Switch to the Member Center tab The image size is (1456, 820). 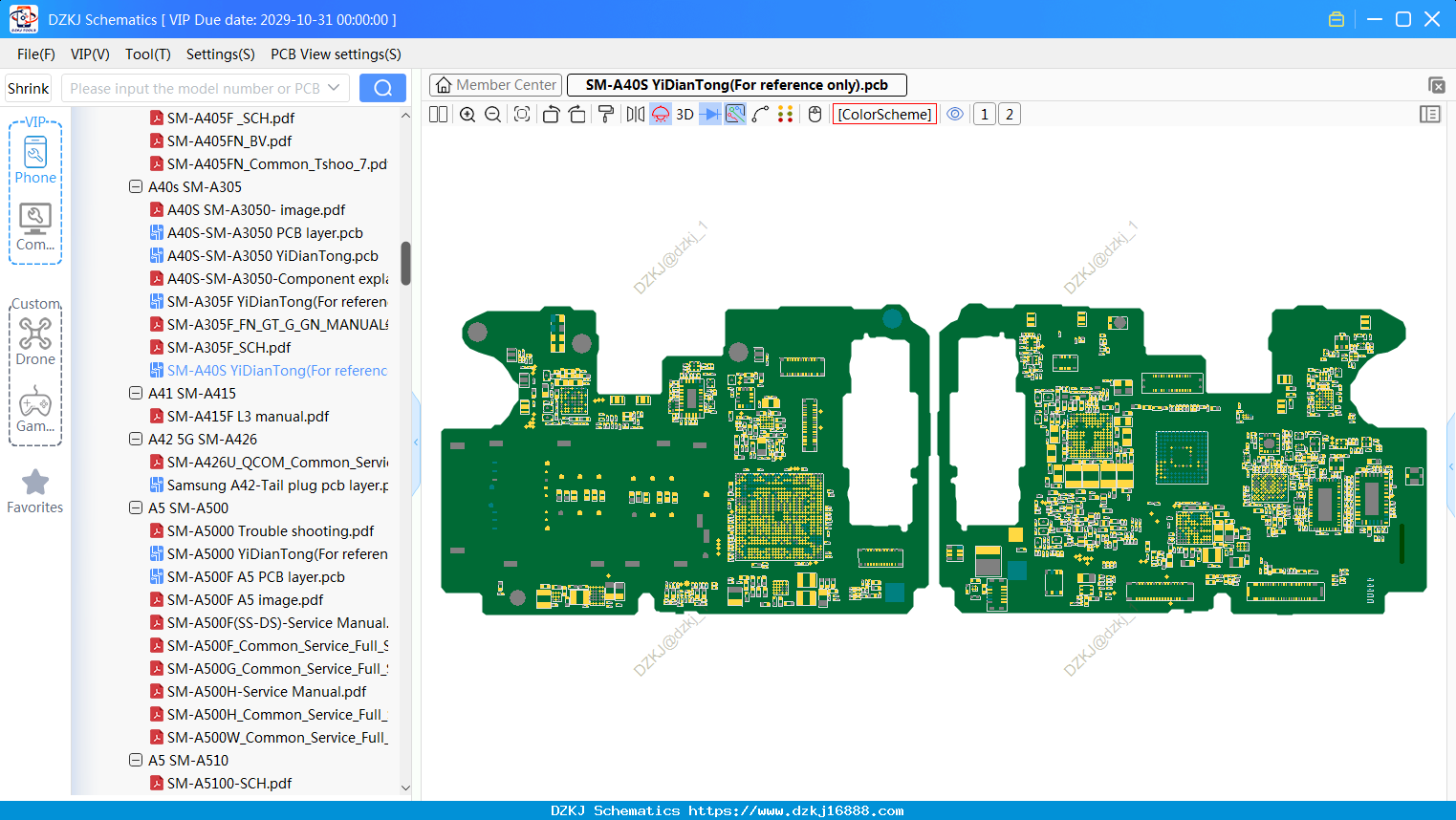click(496, 85)
